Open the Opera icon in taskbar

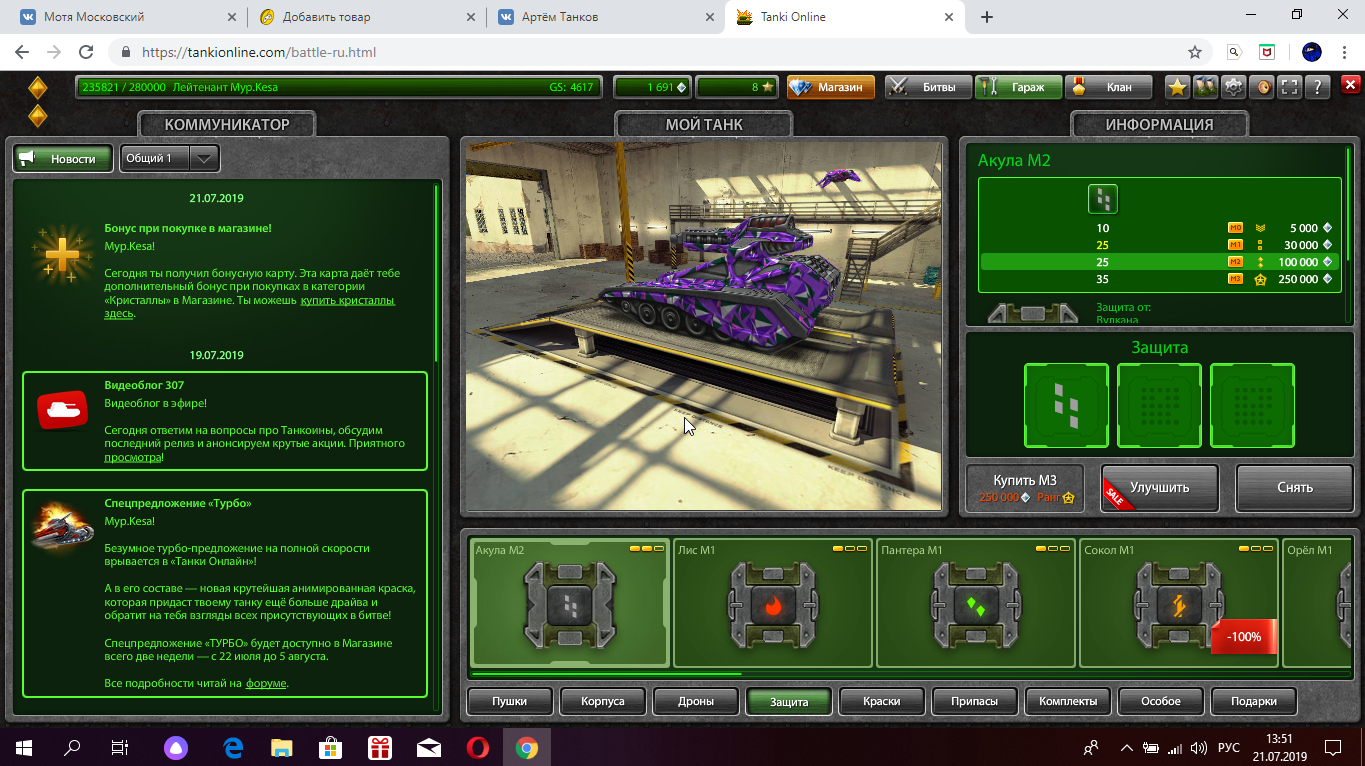point(477,747)
